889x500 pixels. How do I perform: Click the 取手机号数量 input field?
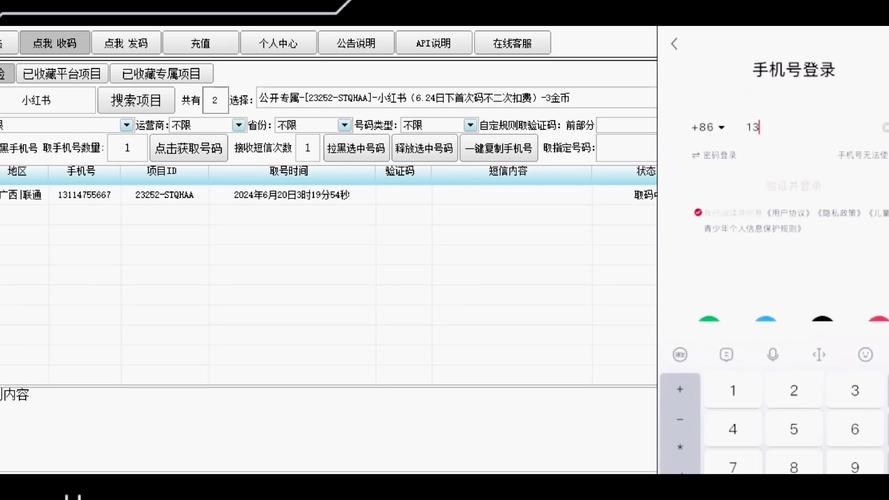click(x=127, y=148)
